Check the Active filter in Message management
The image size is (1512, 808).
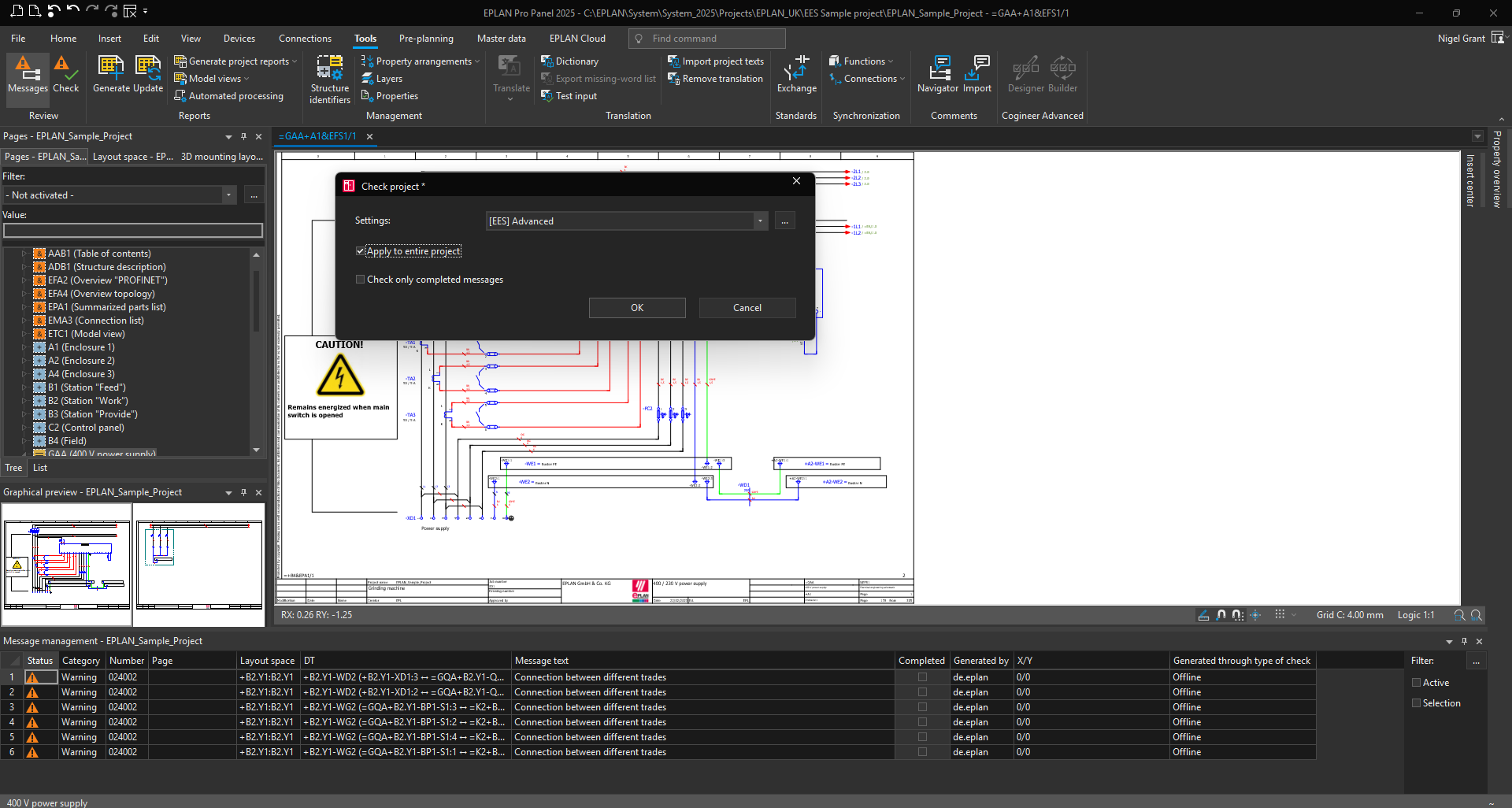[1417, 682]
